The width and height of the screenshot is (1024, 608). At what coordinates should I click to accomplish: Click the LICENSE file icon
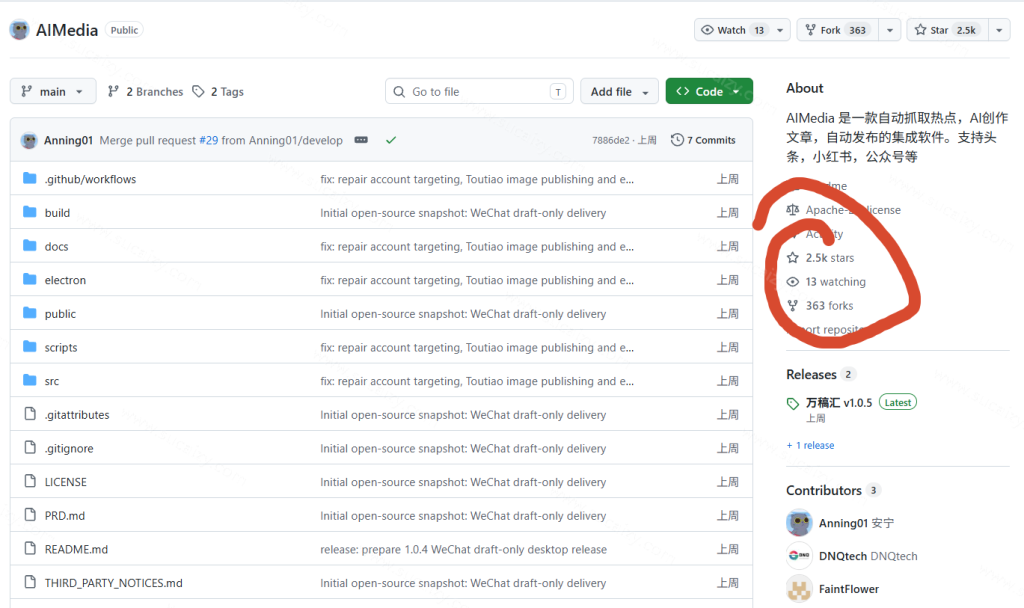tap(29, 481)
